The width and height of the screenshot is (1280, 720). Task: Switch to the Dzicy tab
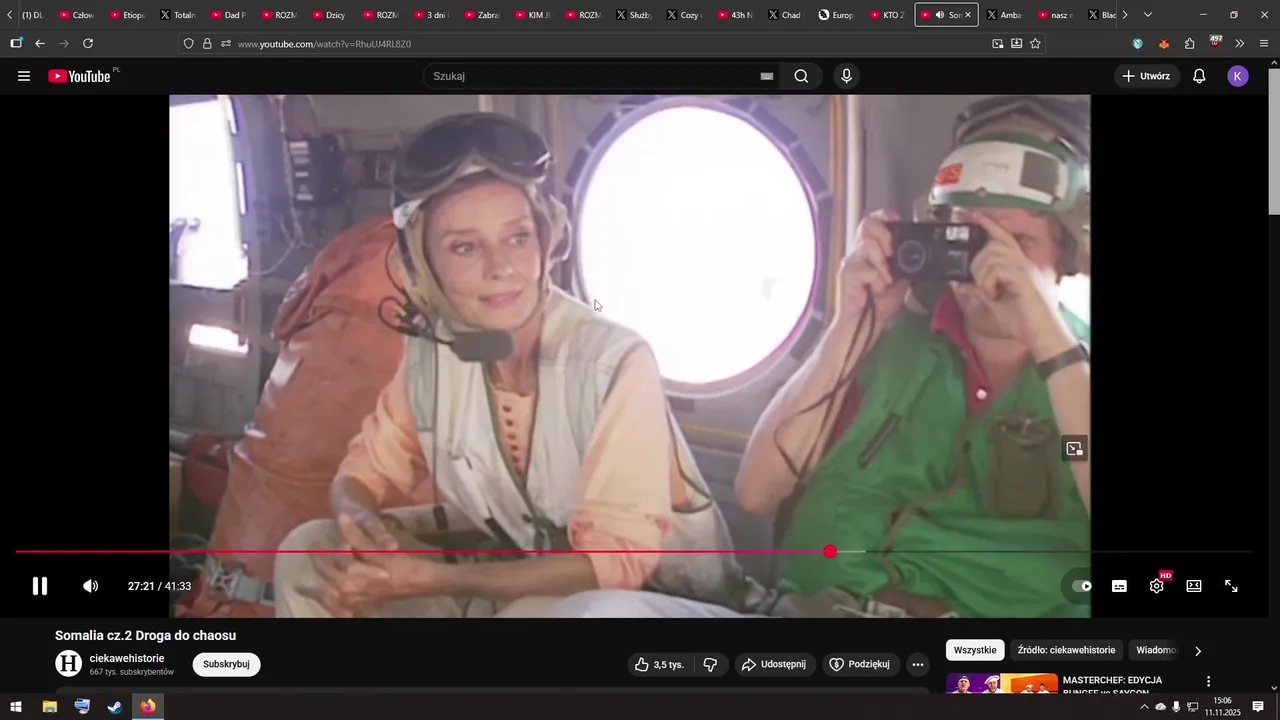328,15
